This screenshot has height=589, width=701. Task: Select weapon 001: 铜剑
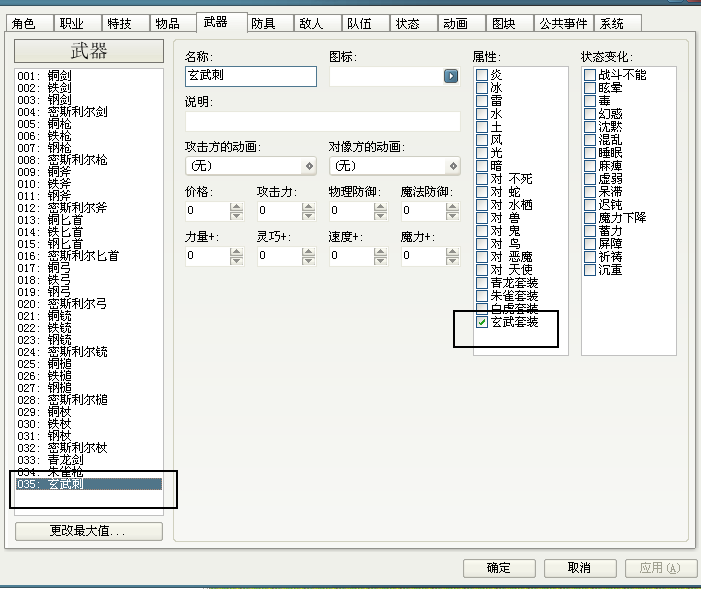89,76
